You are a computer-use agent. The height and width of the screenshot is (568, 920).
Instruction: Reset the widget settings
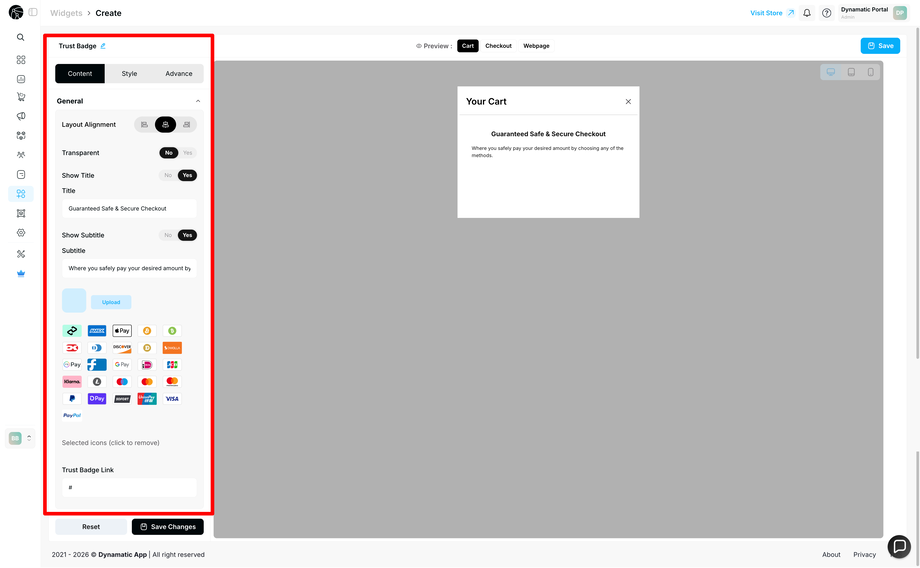[91, 527]
